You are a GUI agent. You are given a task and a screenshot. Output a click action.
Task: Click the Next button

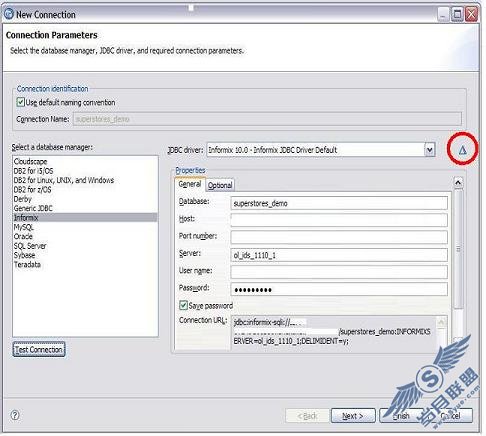[x=353, y=416]
